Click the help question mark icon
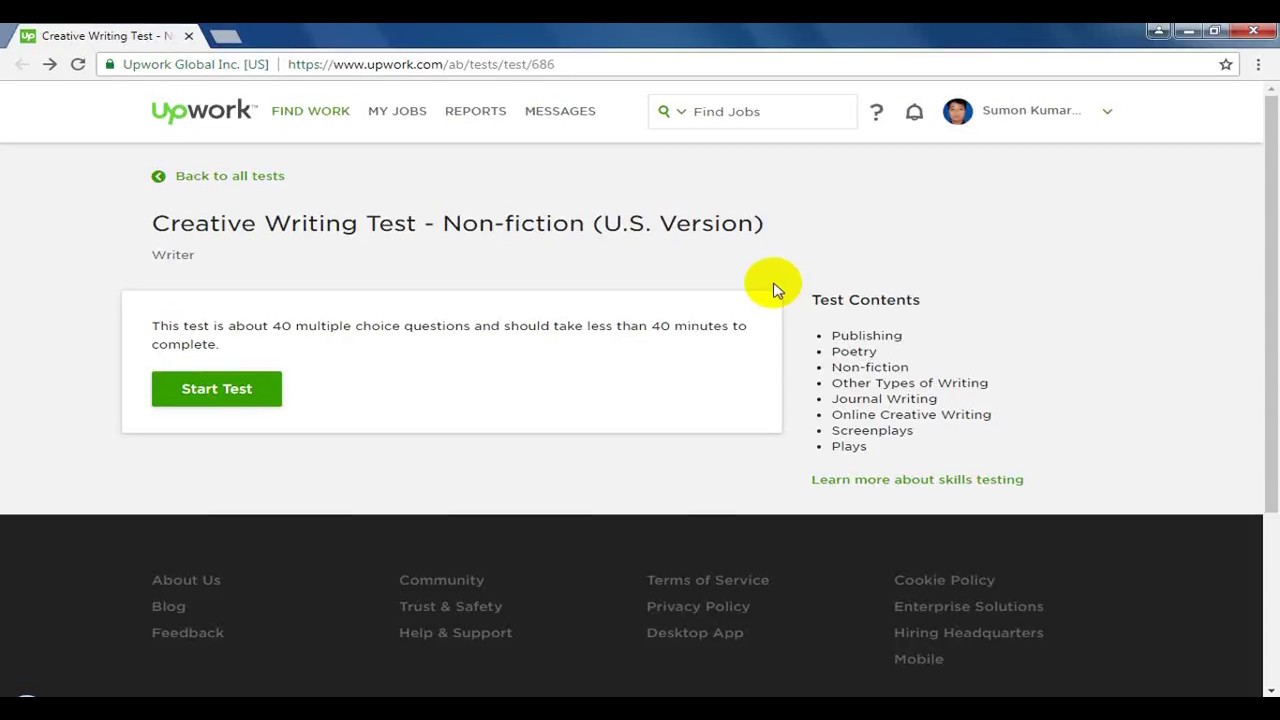 (876, 112)
